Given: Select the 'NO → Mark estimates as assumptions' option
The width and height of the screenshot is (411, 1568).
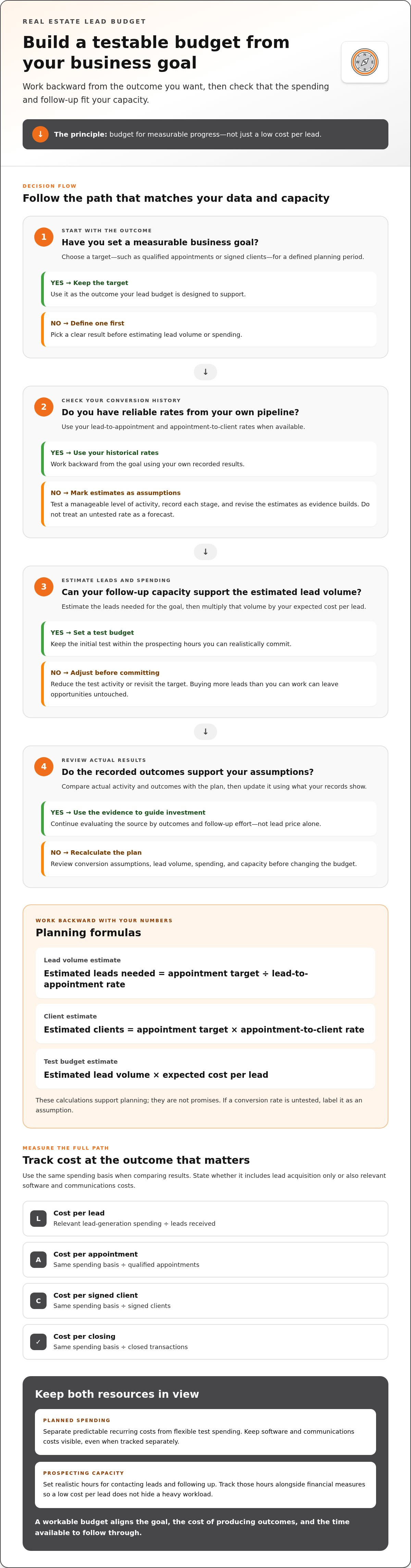Looking at the screenshot, I should pyautogui.click(x=208, y=504).
